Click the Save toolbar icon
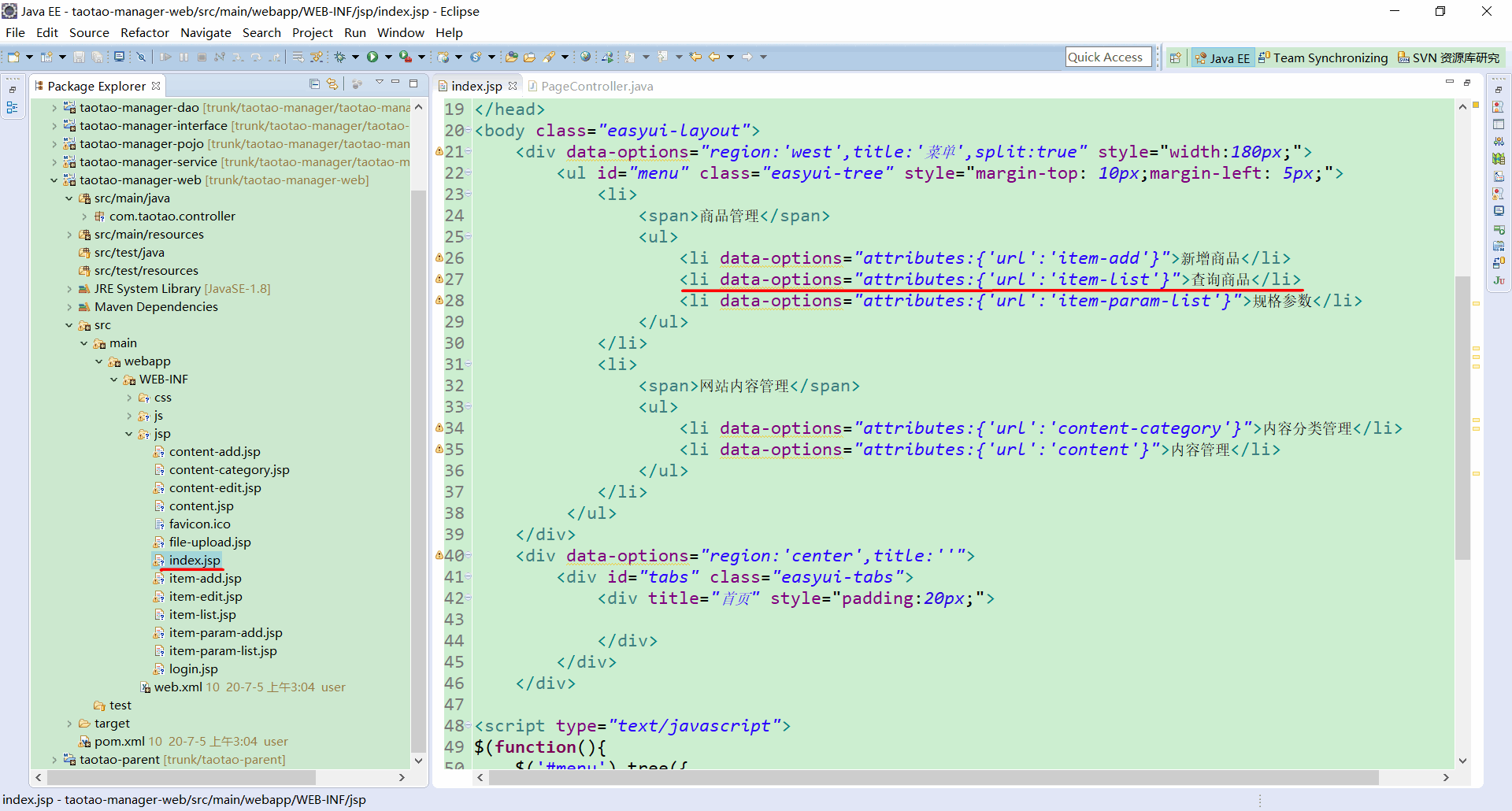The width and height of the screenshot is (1512, 811). point(79,57)
